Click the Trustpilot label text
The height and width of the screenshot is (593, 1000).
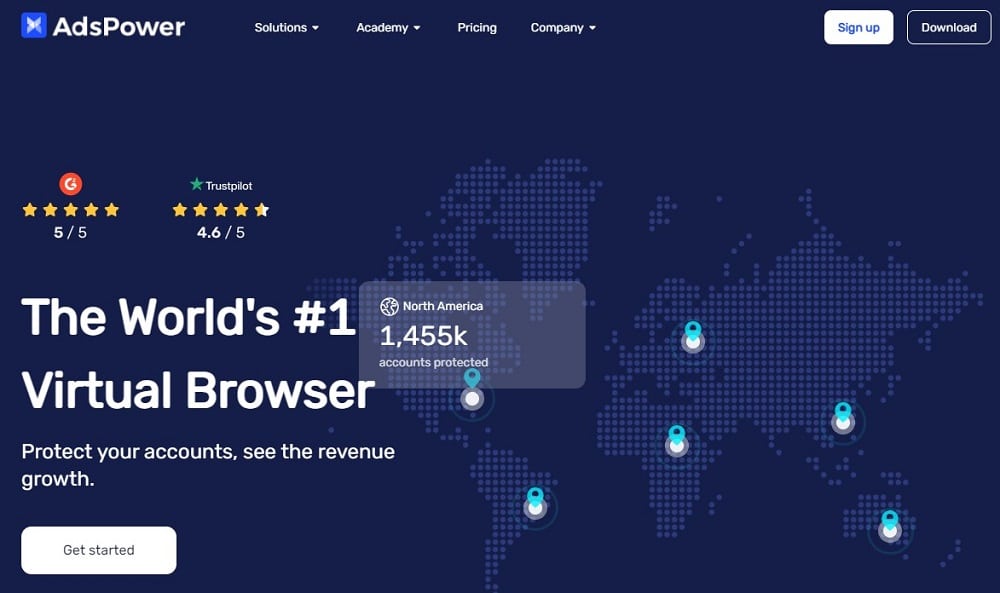[229, 186]
